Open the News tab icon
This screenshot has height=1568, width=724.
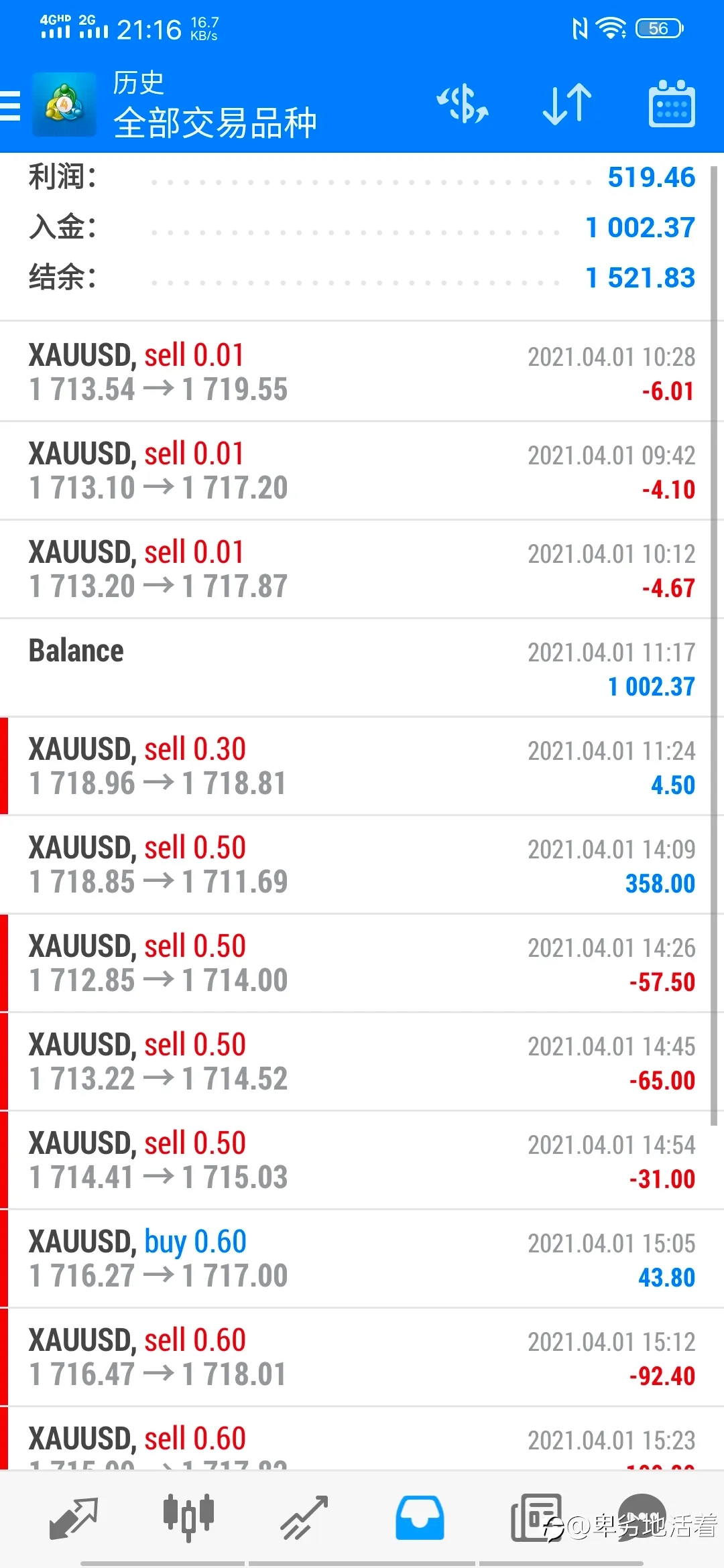[536, 1518]
